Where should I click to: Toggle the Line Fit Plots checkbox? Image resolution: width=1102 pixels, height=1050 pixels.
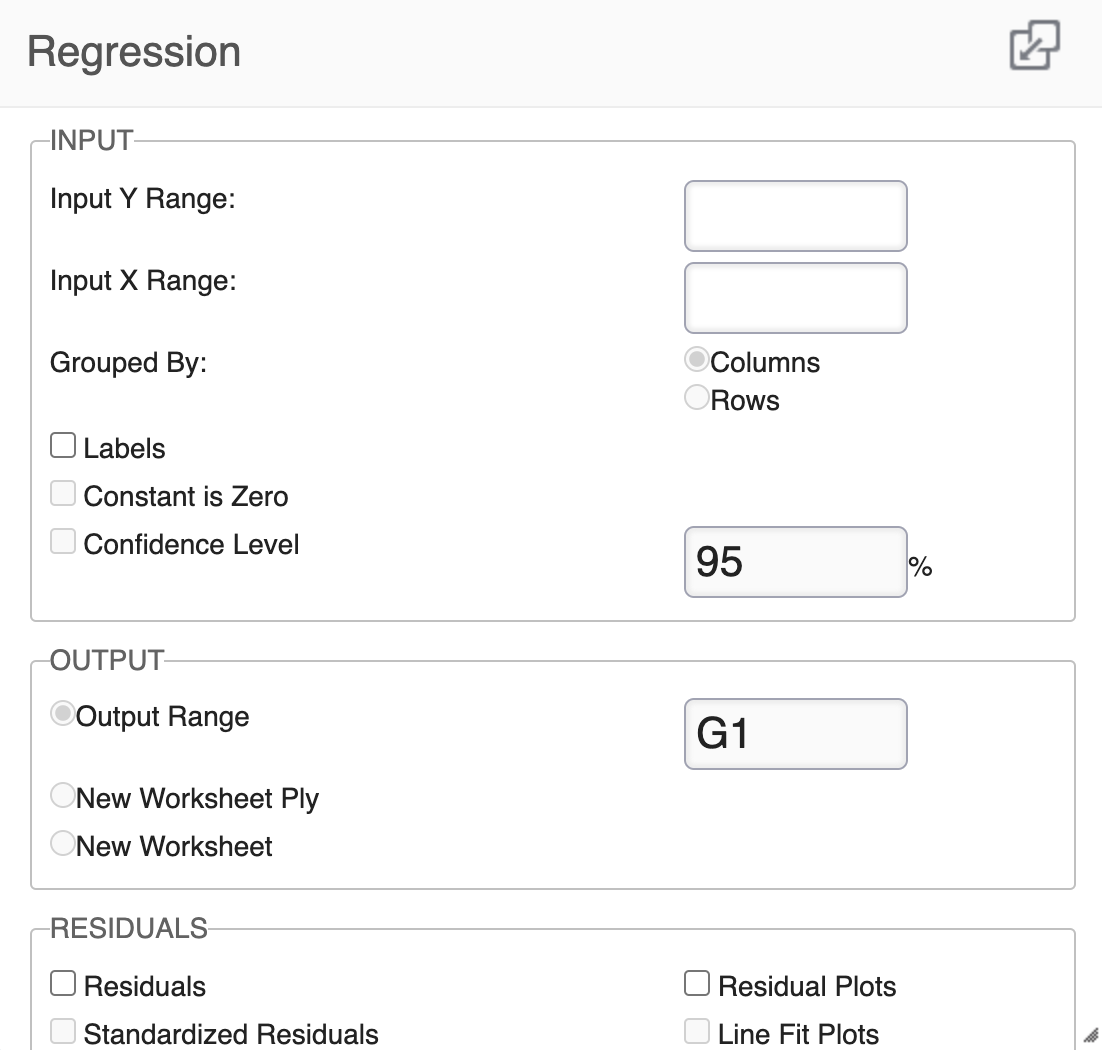point(697,1031)
